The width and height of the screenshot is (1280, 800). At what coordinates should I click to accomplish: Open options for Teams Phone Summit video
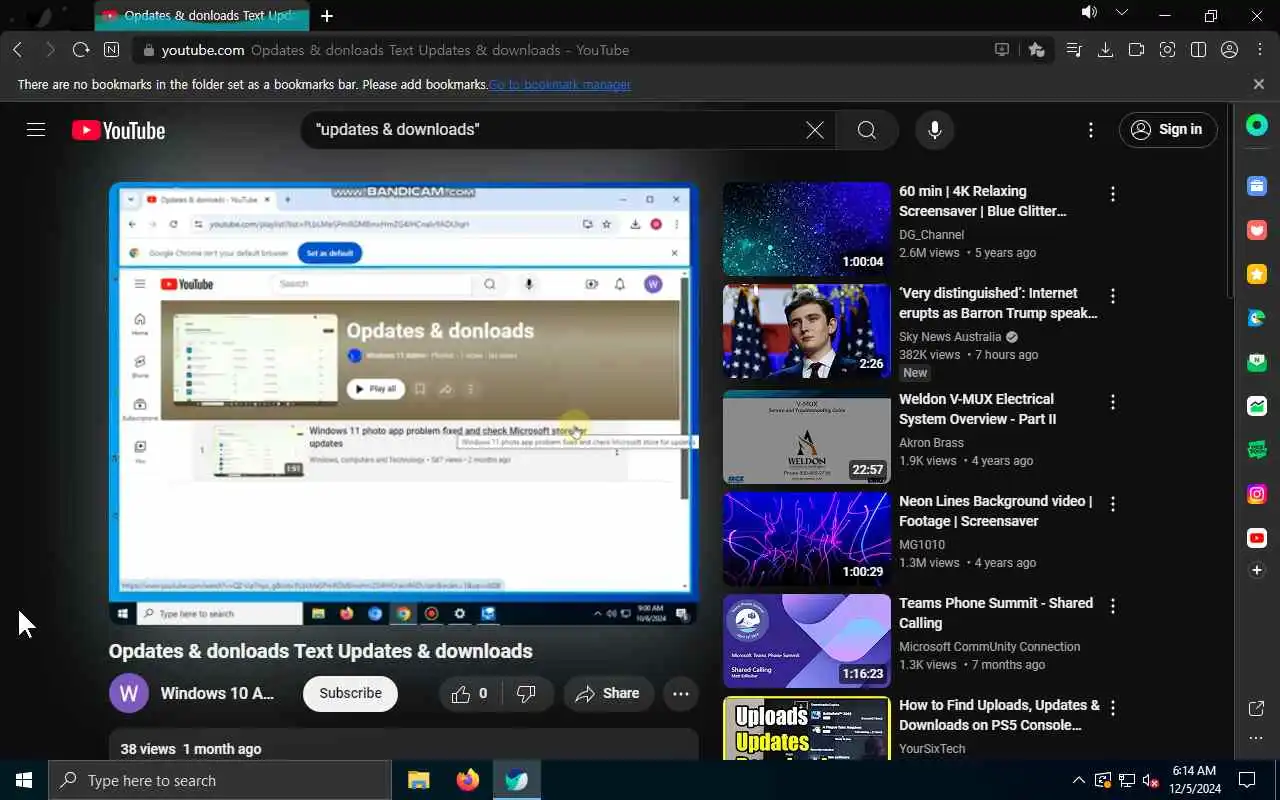tap(1113, 606)
